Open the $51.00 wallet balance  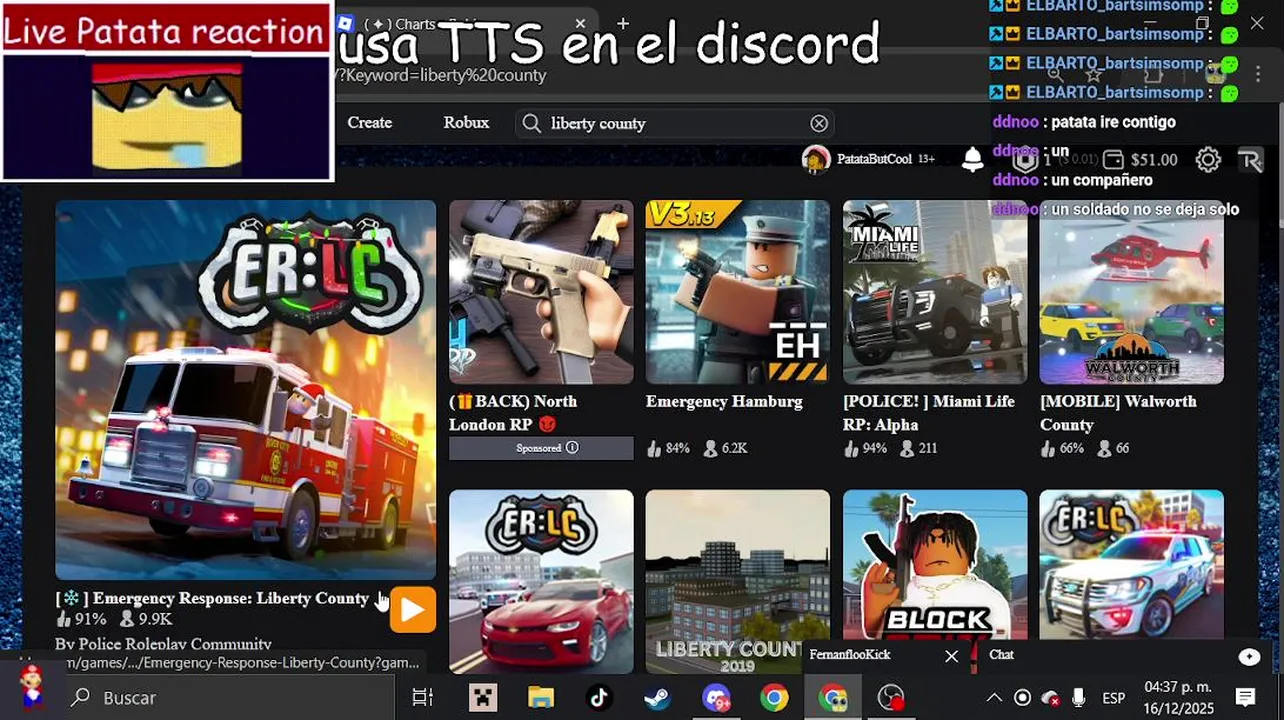coord(1142,160)
